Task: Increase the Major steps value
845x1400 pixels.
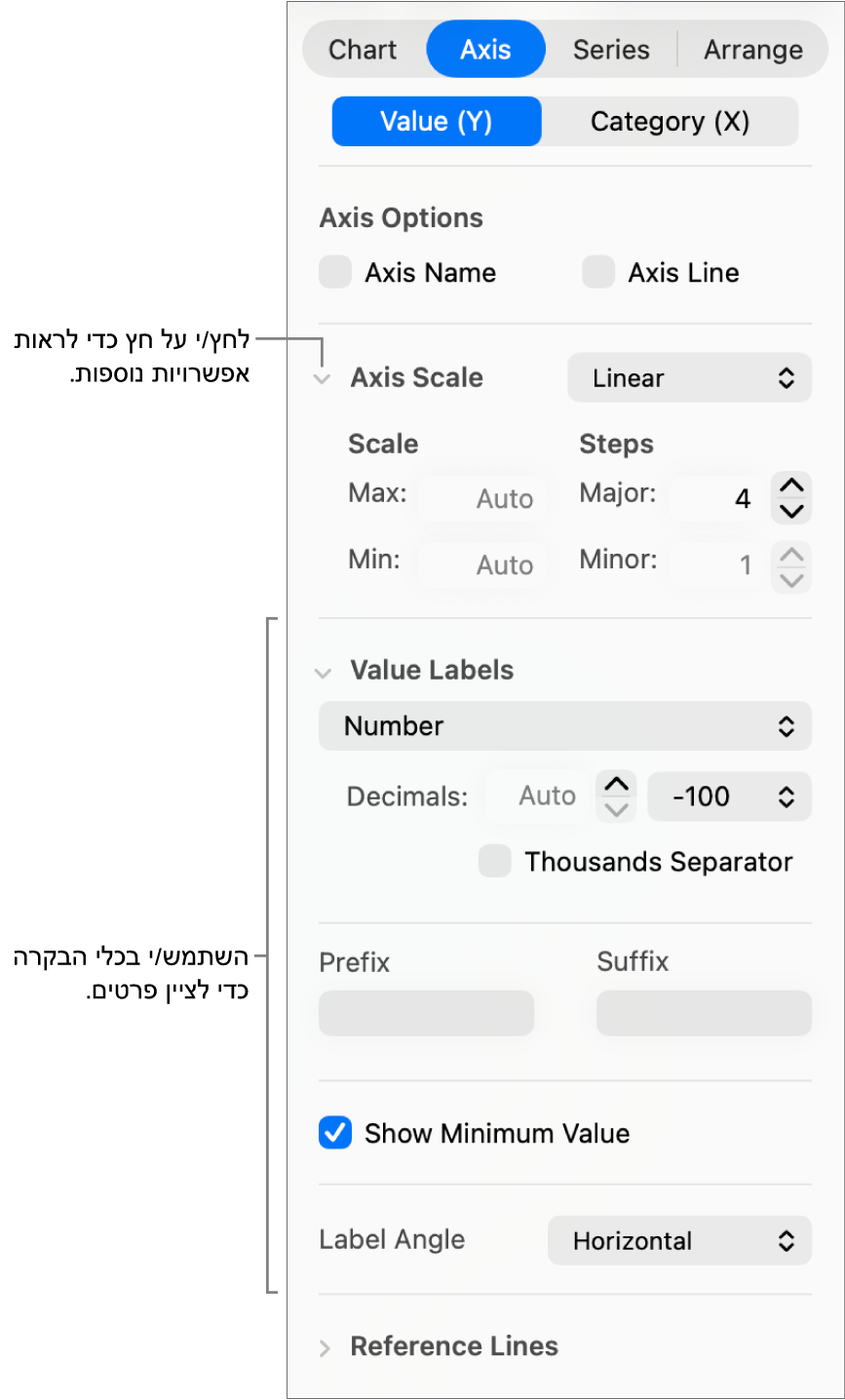Action: (791, 486)
